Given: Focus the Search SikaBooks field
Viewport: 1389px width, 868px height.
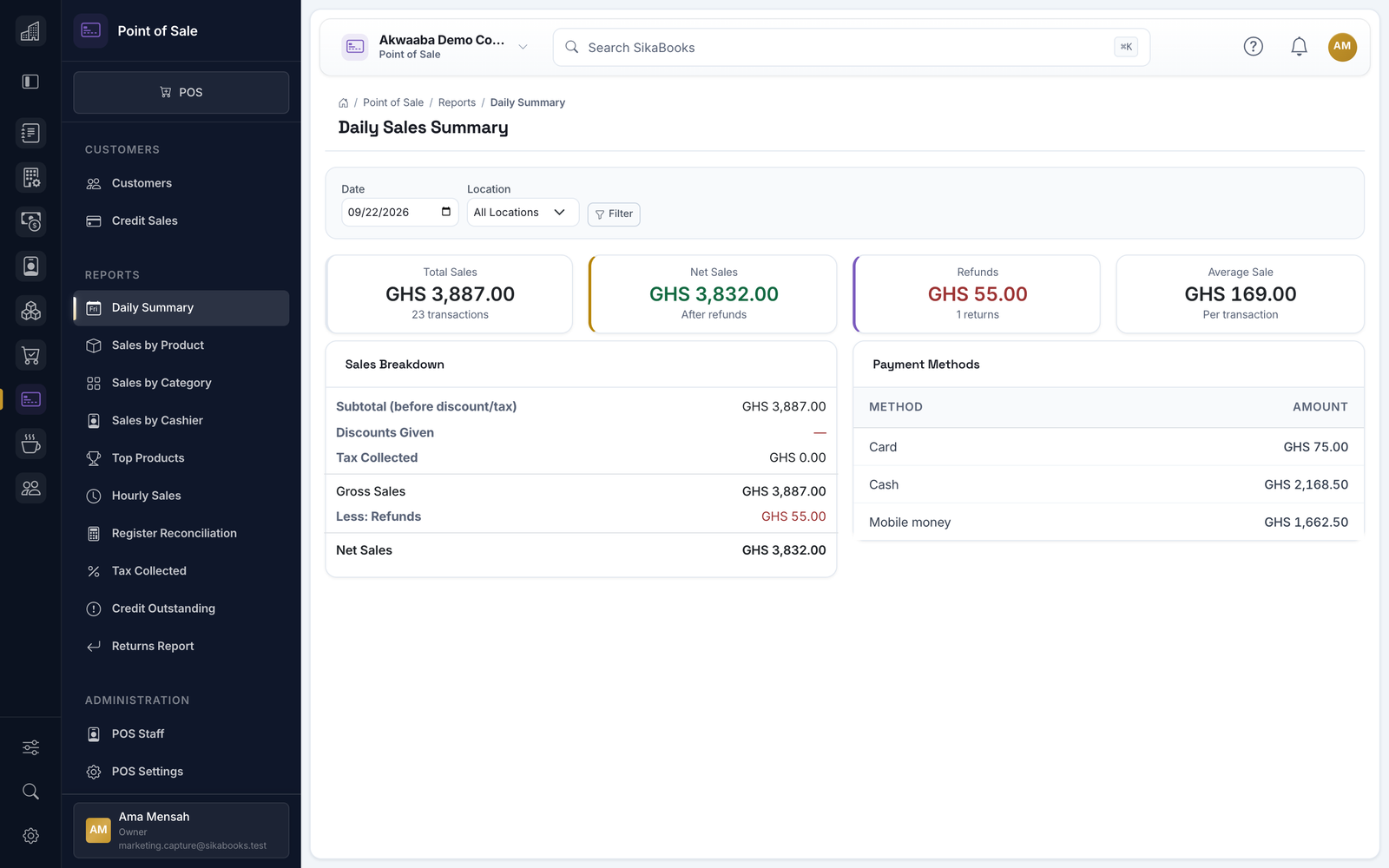Looking at the screenshot, I should [851, 47].
